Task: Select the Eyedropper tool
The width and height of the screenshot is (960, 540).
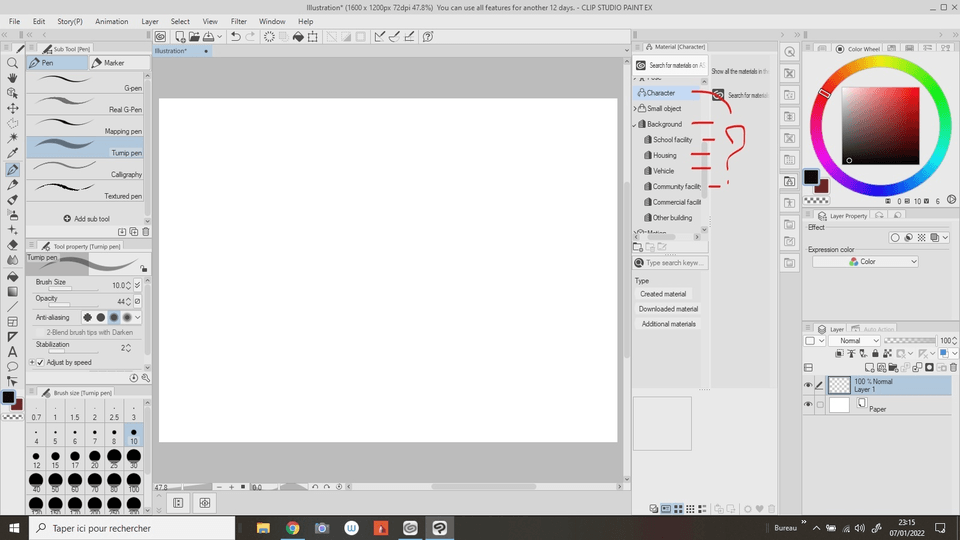Action: click(12, 153)
